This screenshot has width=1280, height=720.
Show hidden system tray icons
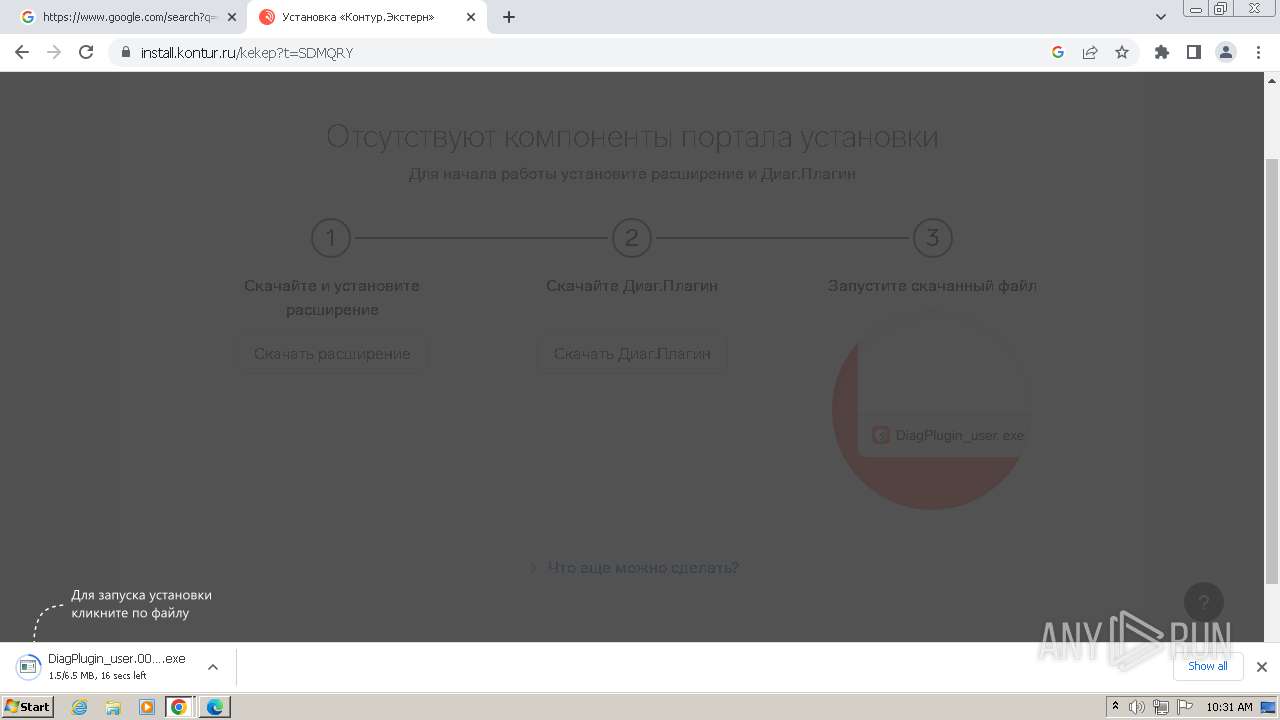pos(1116,707)
